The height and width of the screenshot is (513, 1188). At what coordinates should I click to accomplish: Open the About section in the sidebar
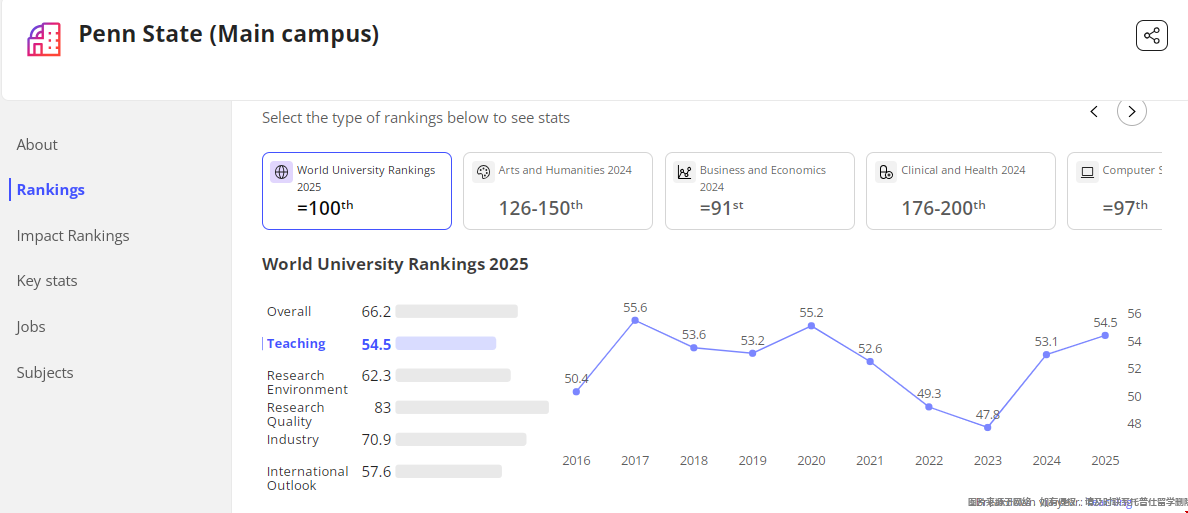click(37, 145)
